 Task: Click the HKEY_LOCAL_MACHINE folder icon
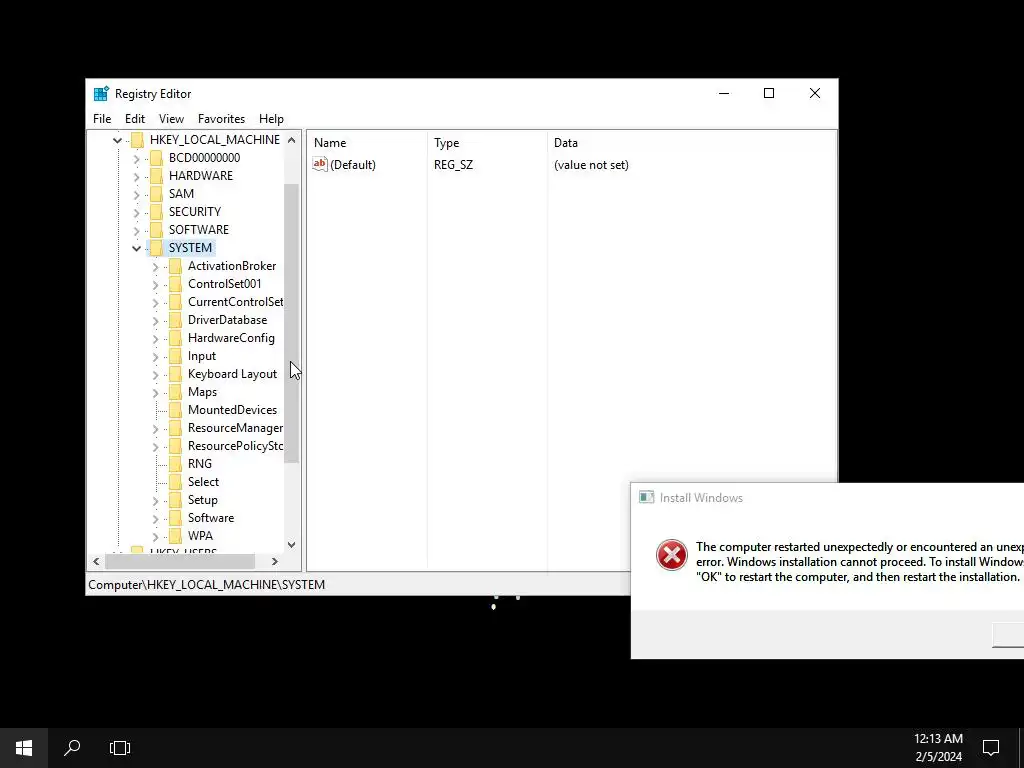[137, 140]
